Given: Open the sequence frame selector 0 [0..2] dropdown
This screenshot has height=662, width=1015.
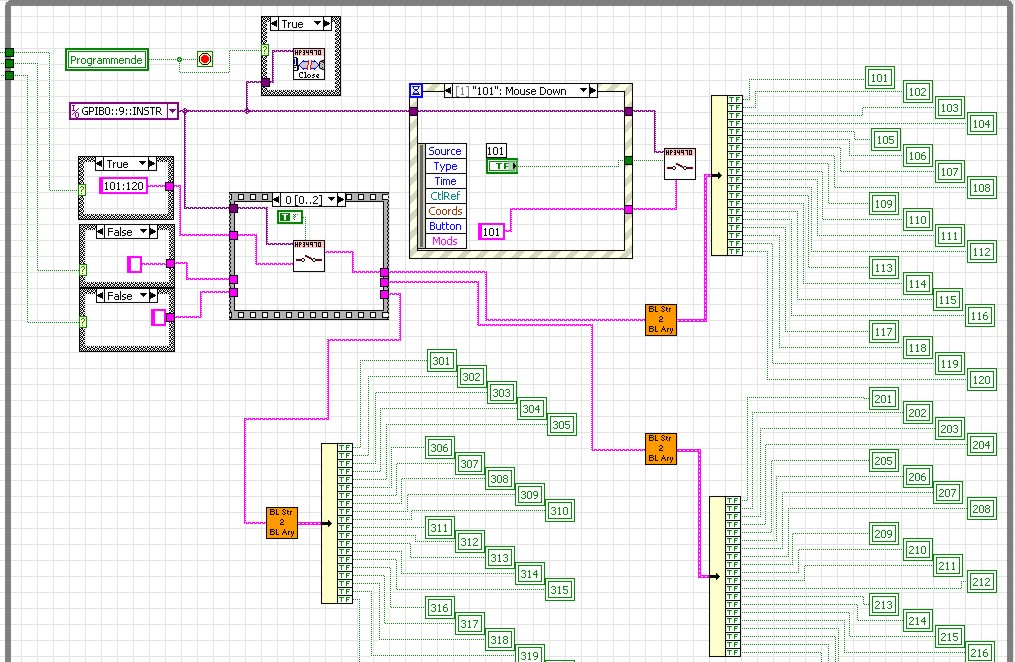Looking at the screenshot, I should [x=331, y=200].
